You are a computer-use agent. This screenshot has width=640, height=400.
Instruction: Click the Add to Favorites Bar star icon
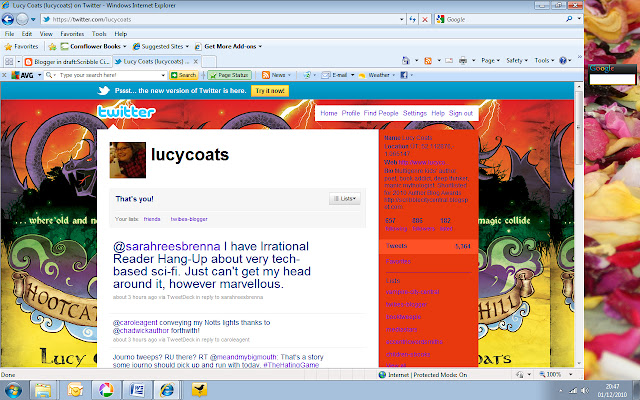pos(53,47)
